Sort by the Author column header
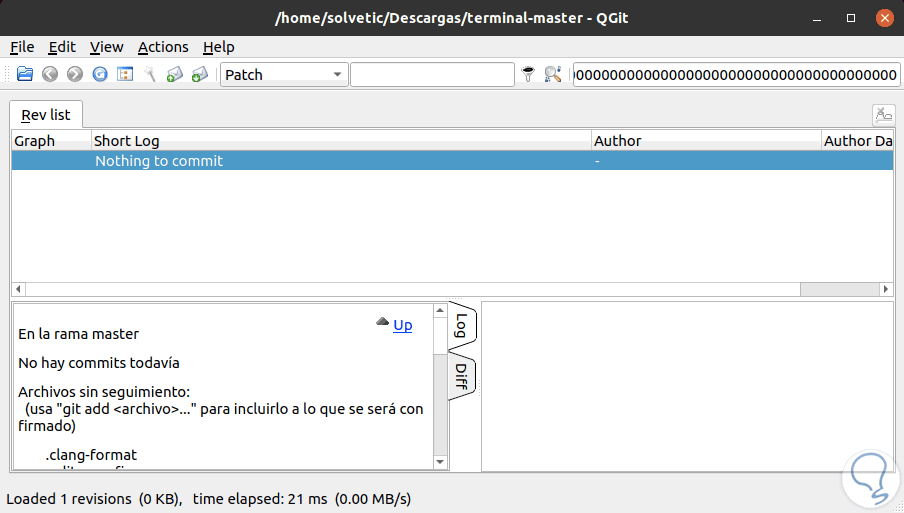 click(706, 141)
